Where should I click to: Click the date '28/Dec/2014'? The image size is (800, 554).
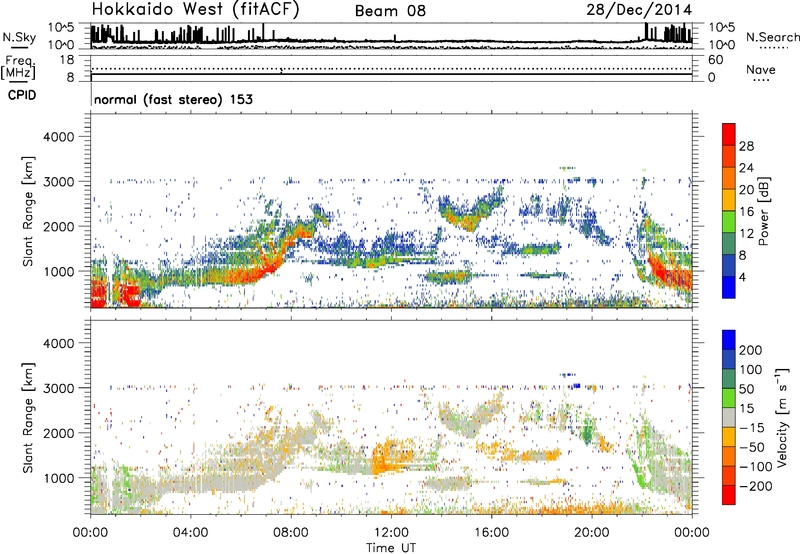pyautogui.click(x=639, y=9)
